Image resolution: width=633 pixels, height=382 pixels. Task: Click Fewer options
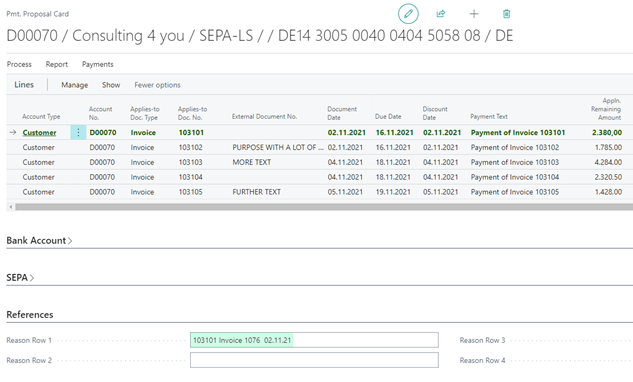pyautogui.click(x=157, y=85)
